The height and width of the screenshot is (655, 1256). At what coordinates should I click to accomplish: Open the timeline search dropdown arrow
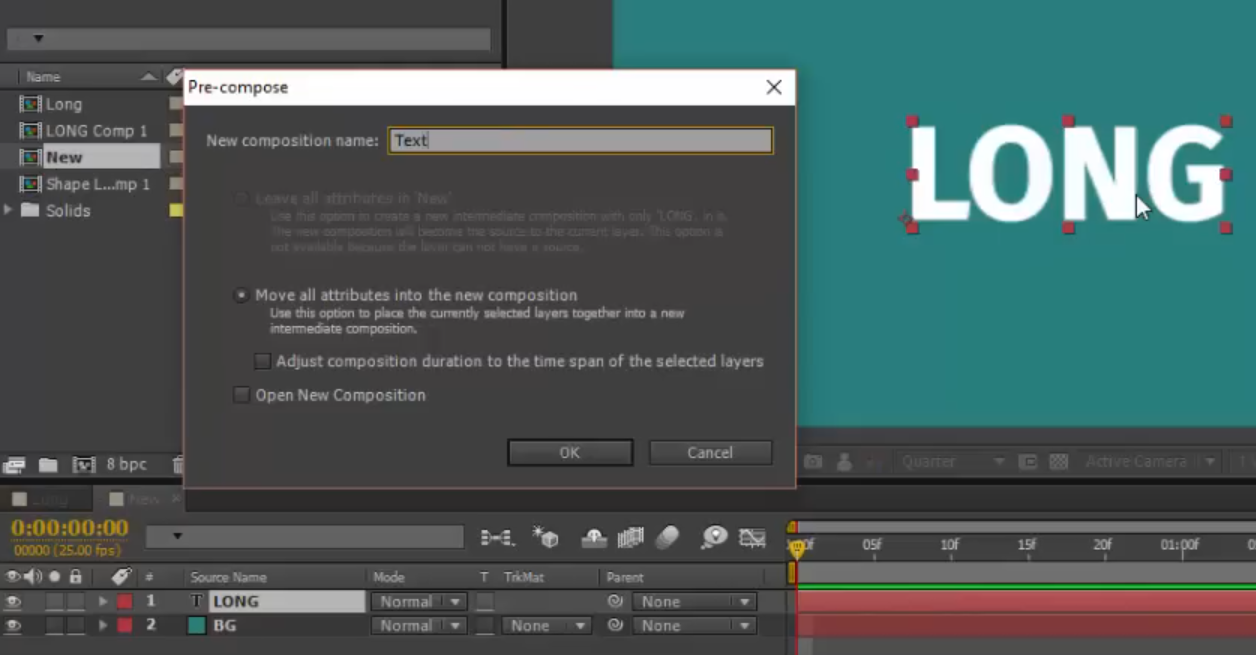177,537
